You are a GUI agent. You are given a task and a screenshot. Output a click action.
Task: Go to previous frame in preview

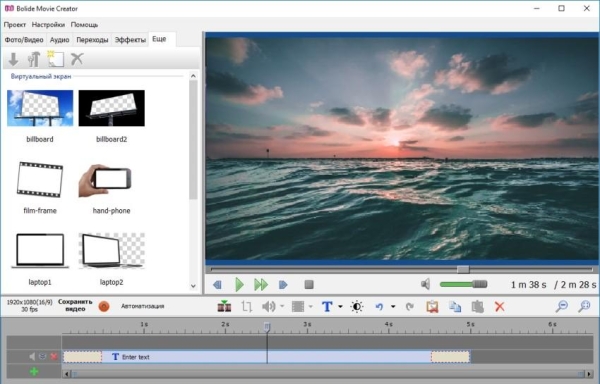217,285
